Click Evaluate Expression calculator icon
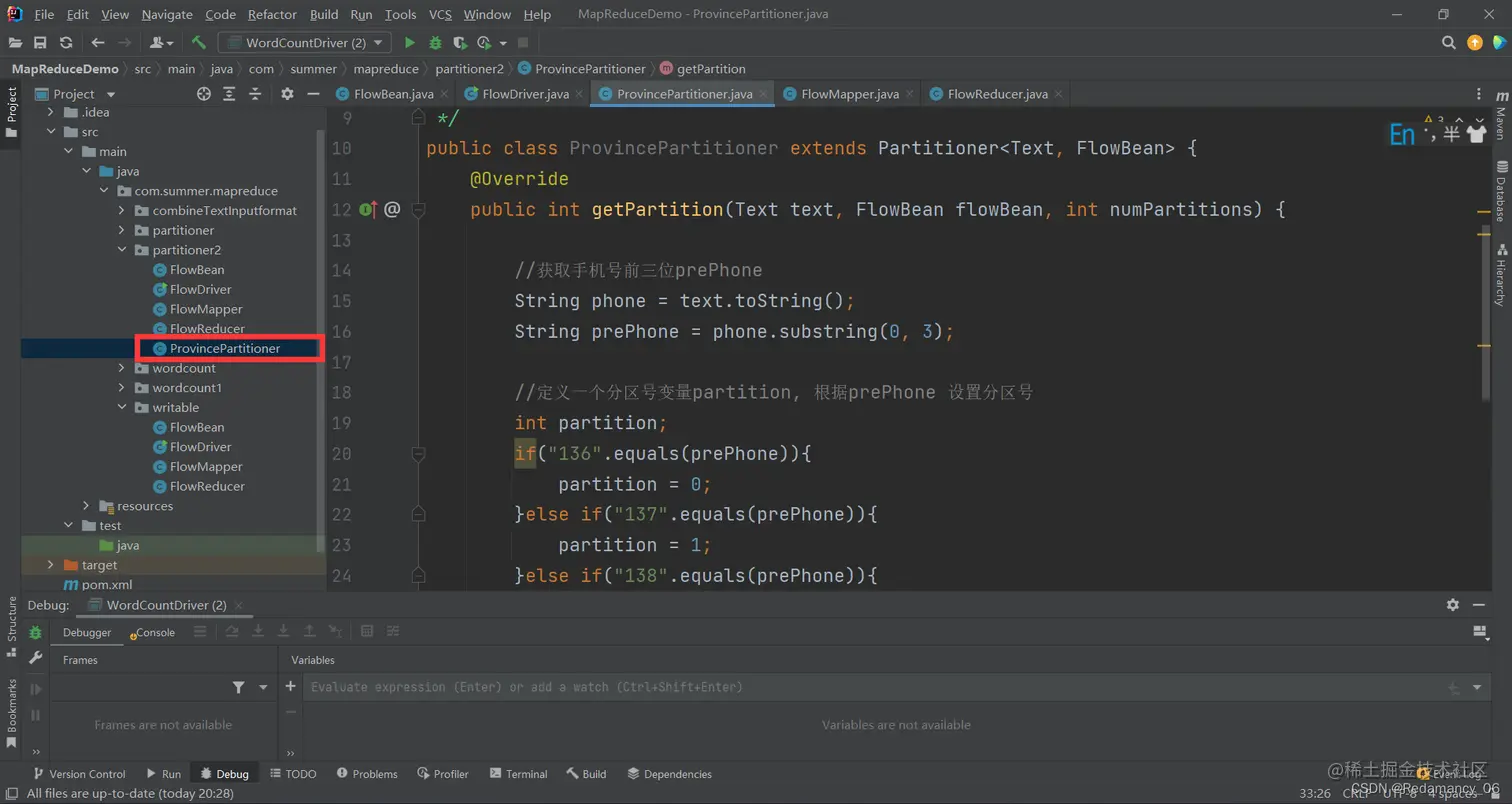Screen dimensions: 1512x804 coord(367,631)
